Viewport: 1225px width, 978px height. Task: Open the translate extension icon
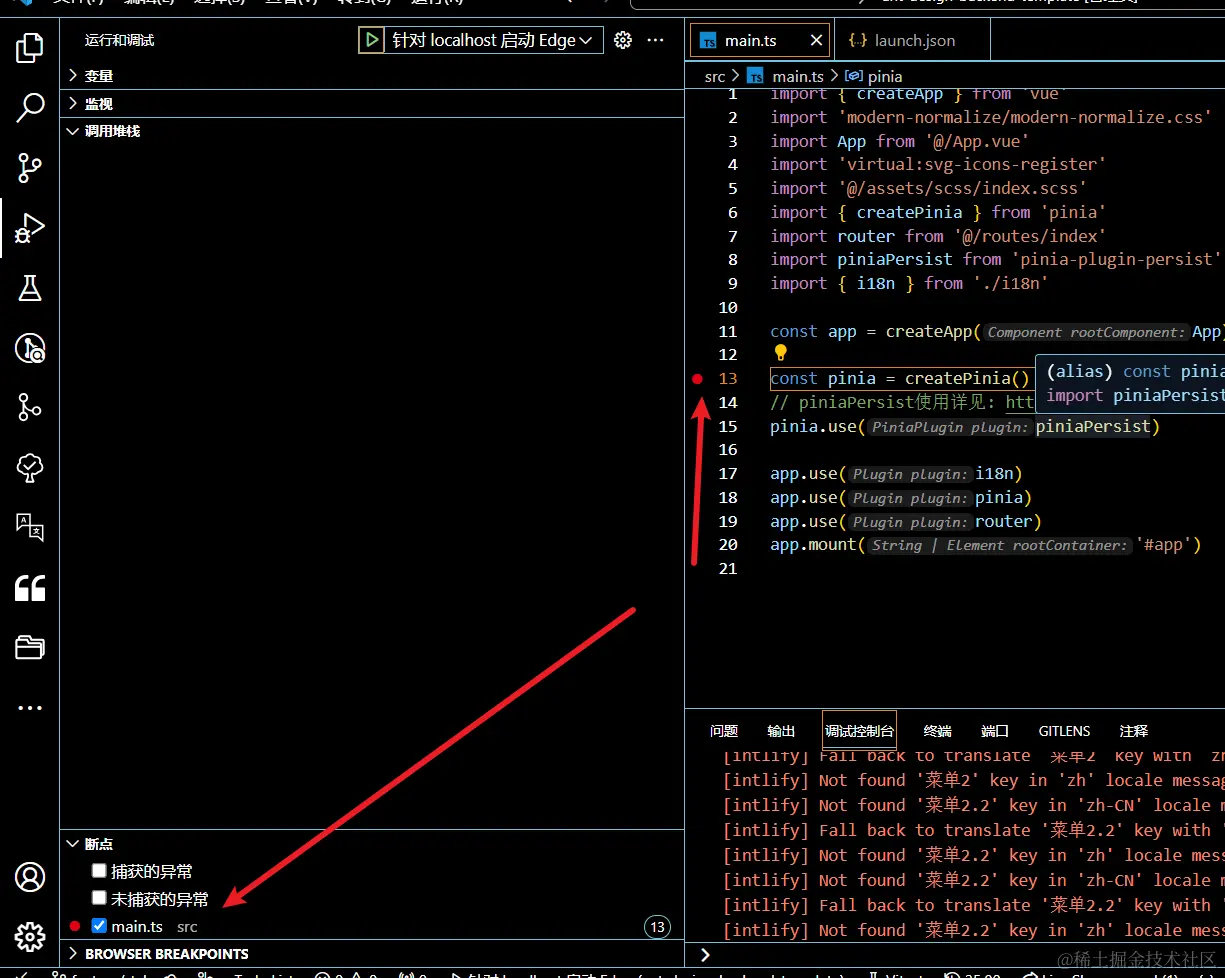[x=30, y=527]
